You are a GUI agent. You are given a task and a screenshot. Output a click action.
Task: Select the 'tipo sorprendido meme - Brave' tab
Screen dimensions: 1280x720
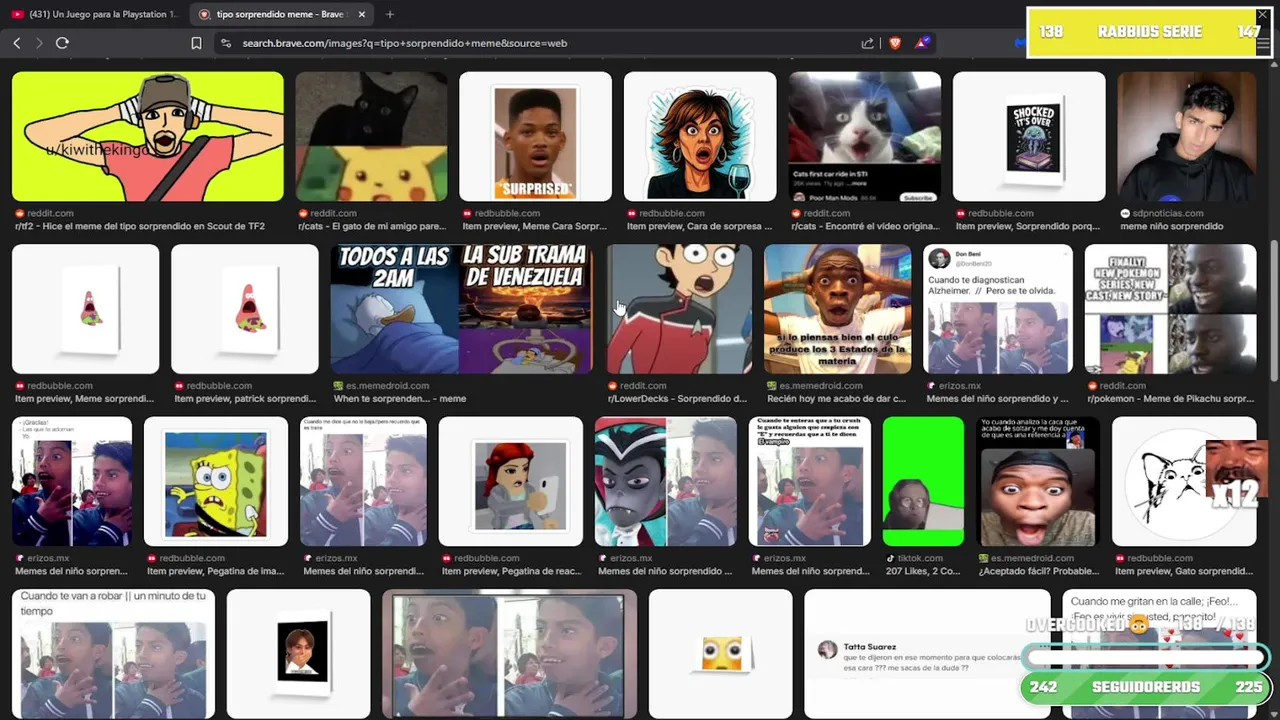pos(280,14)
